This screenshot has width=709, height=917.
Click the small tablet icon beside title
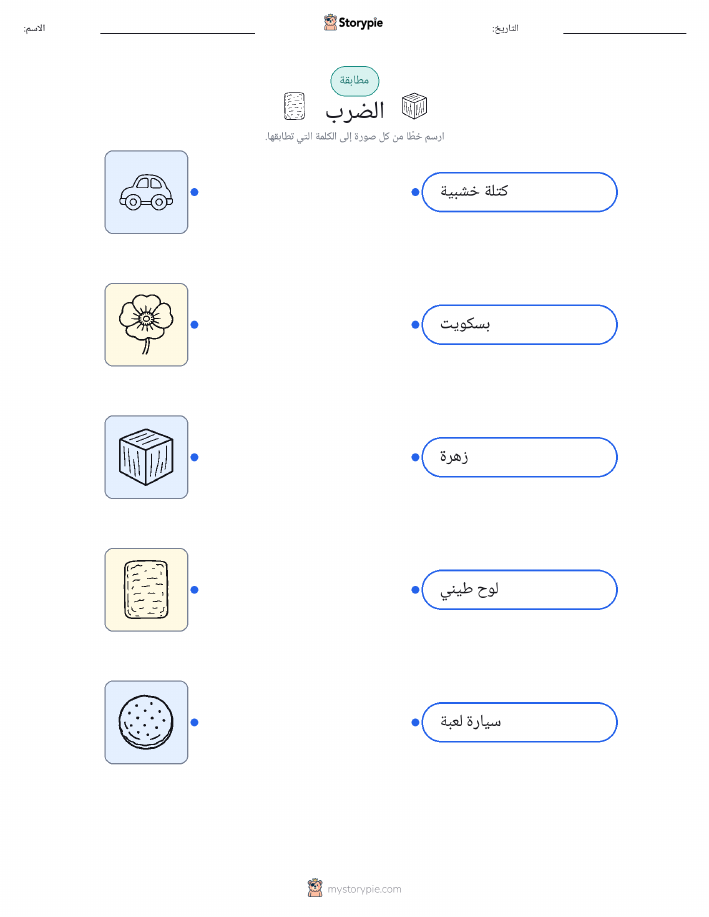click(294, 106)
